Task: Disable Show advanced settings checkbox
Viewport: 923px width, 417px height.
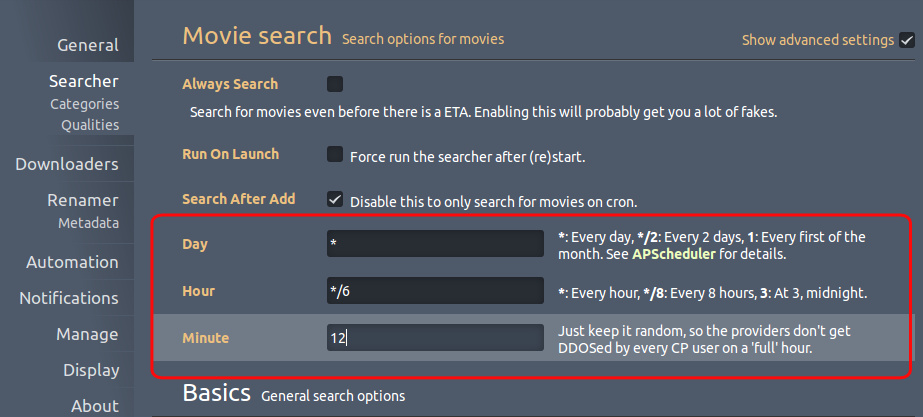Action: (x=907, y=41)
